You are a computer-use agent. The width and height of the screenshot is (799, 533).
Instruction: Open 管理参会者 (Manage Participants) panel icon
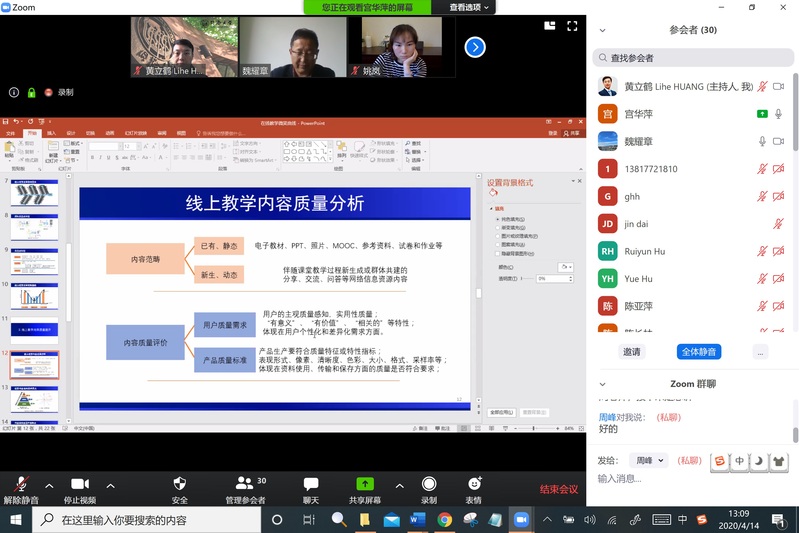click(245, 484)
